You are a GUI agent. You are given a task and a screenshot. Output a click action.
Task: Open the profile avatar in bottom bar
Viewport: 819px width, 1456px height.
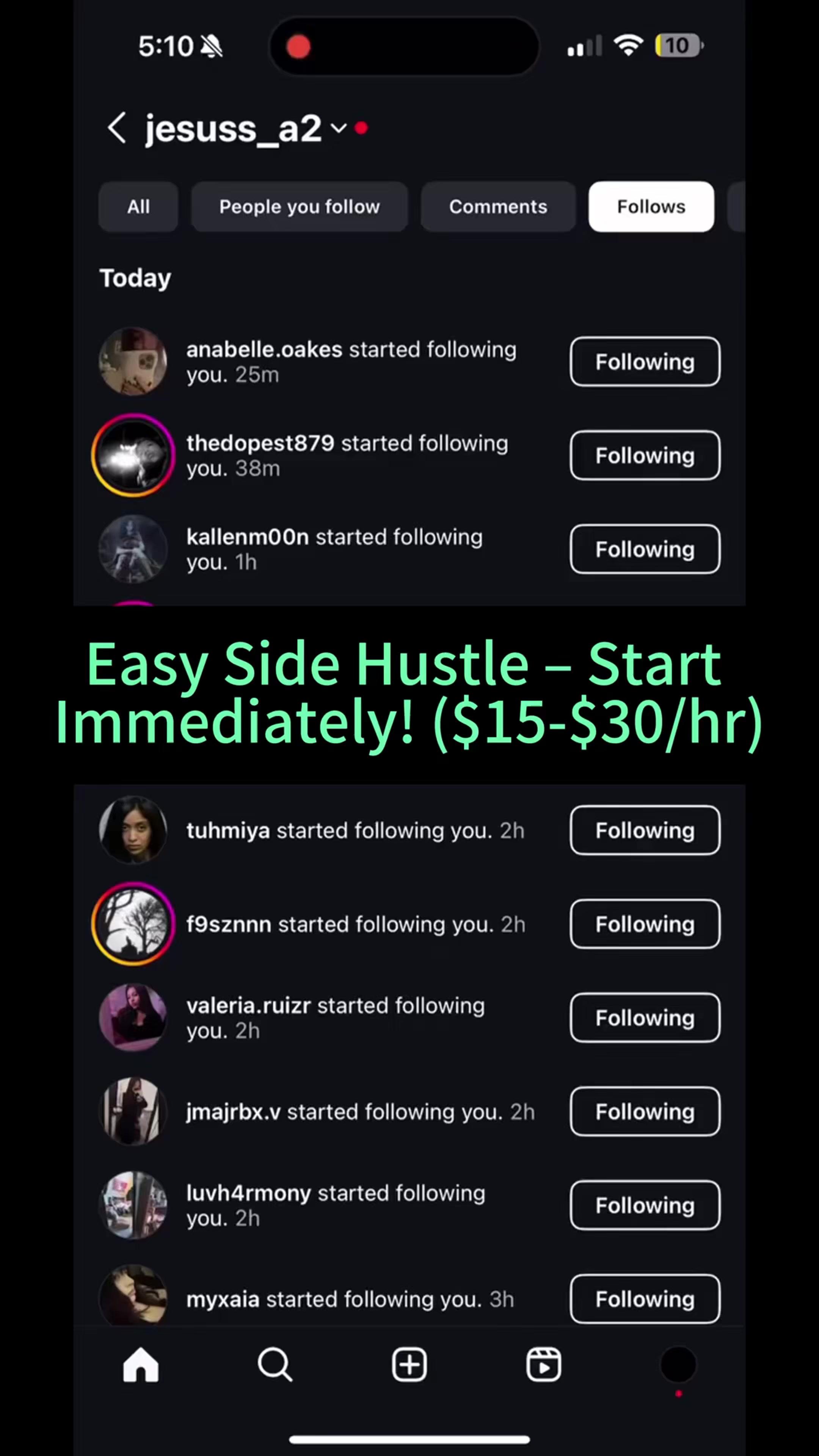coord(678,1365)
